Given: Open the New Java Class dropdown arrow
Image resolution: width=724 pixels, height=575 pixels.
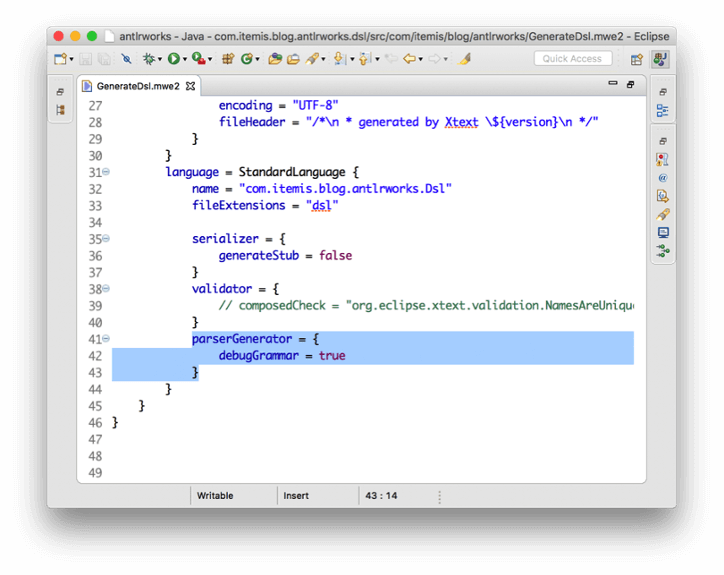Looking at the screenshot, I should tap(258, 59).
